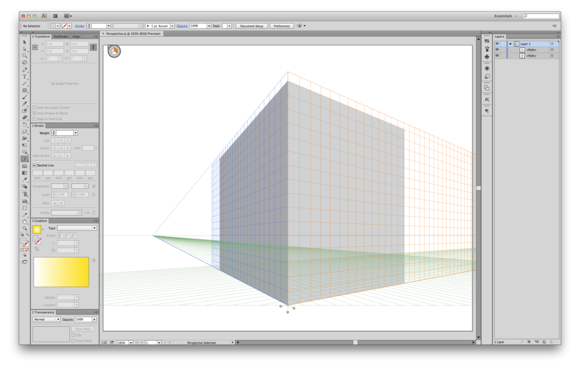Select the Rotate tool
This screenshot has height=370, width=580.
tap(25, 125)
